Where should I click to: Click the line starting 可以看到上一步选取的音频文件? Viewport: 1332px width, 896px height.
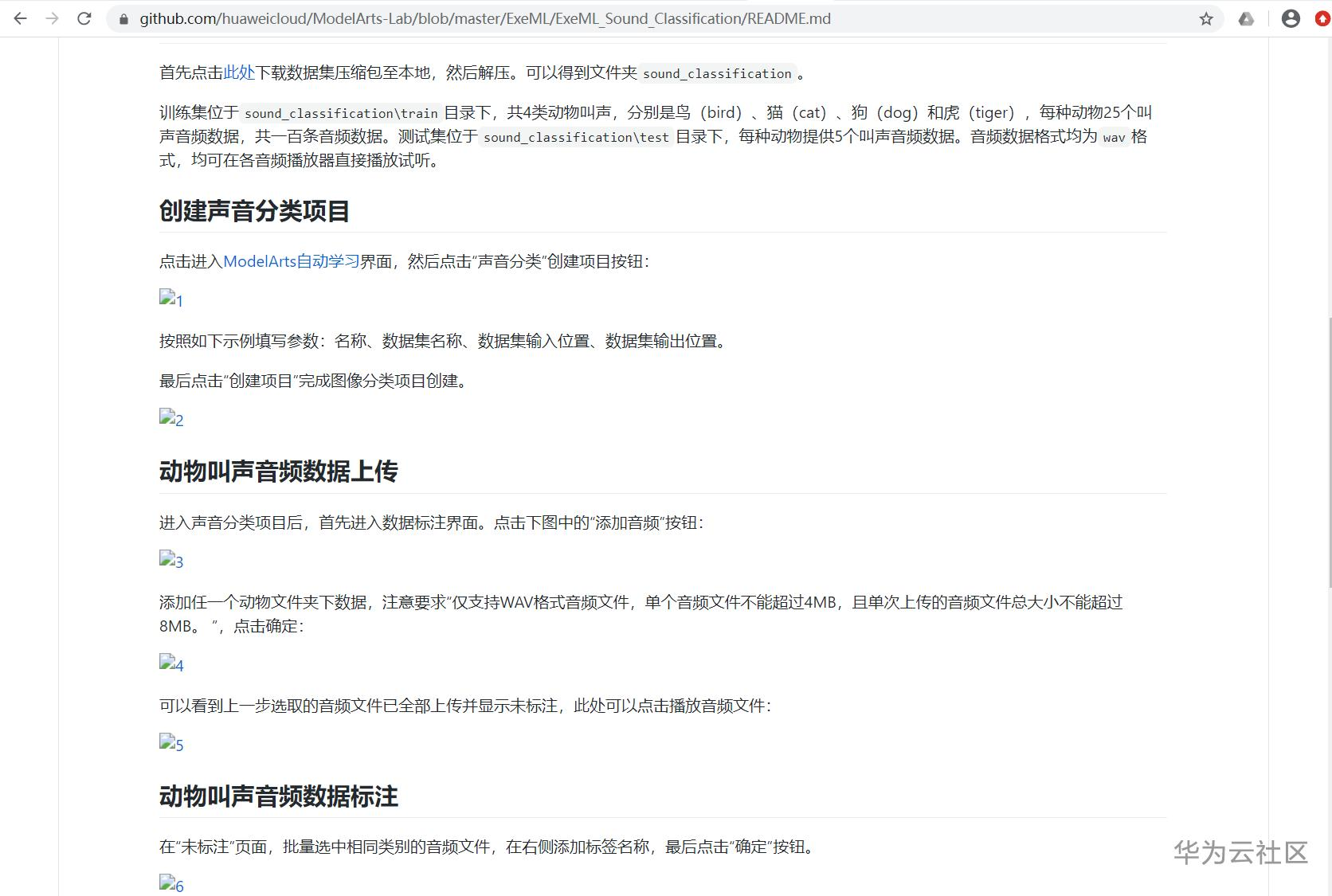465,706
